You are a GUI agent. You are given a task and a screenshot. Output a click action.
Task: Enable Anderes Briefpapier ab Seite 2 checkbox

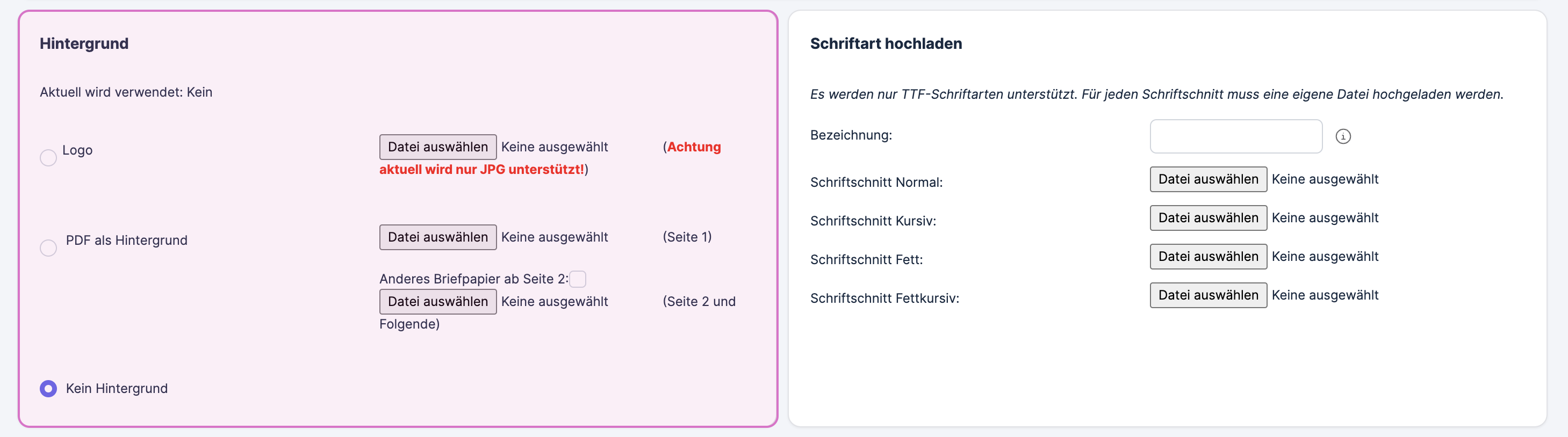click(x=578, y=279)
